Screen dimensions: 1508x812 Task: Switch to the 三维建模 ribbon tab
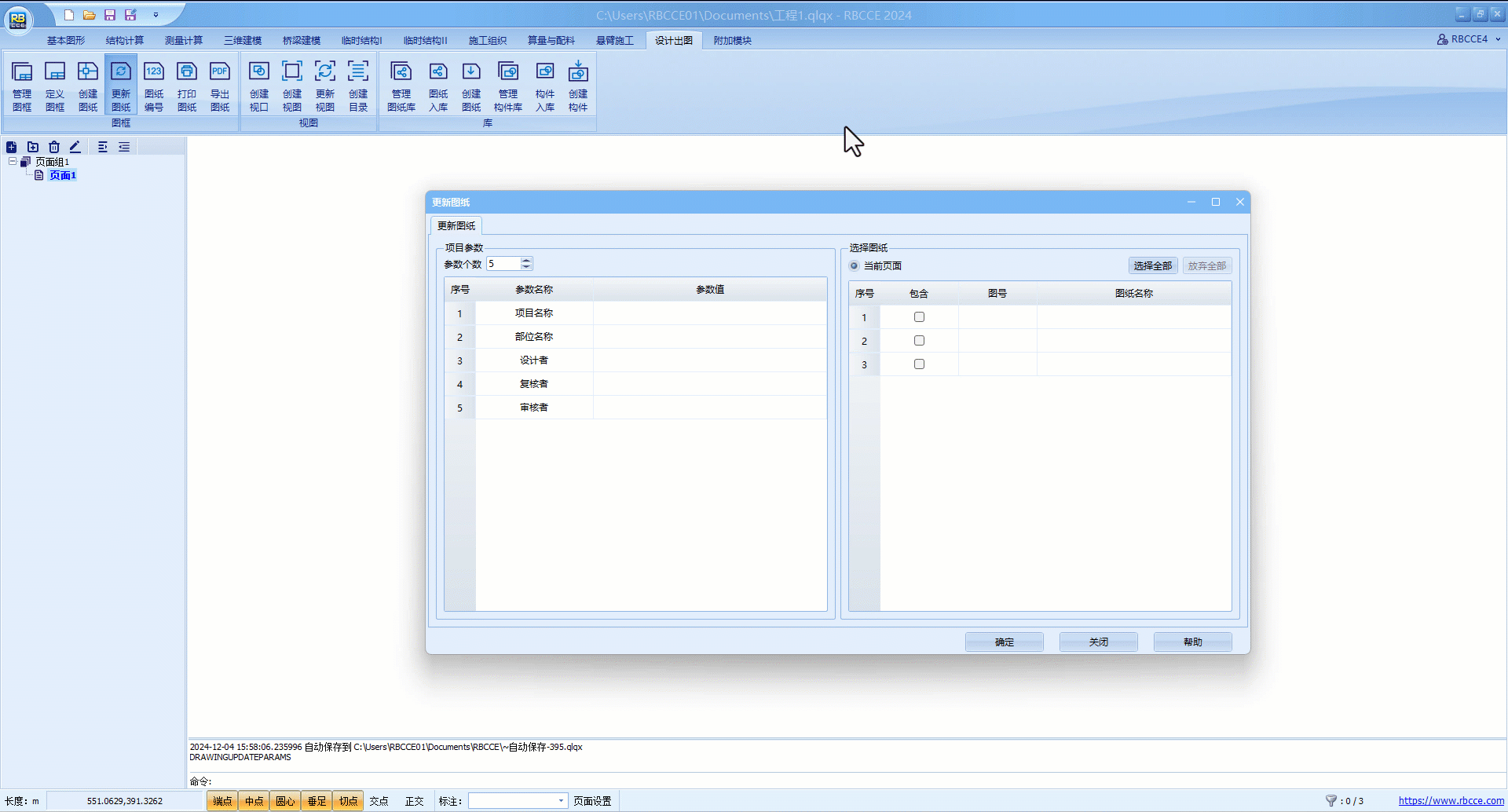pos(243,41)
